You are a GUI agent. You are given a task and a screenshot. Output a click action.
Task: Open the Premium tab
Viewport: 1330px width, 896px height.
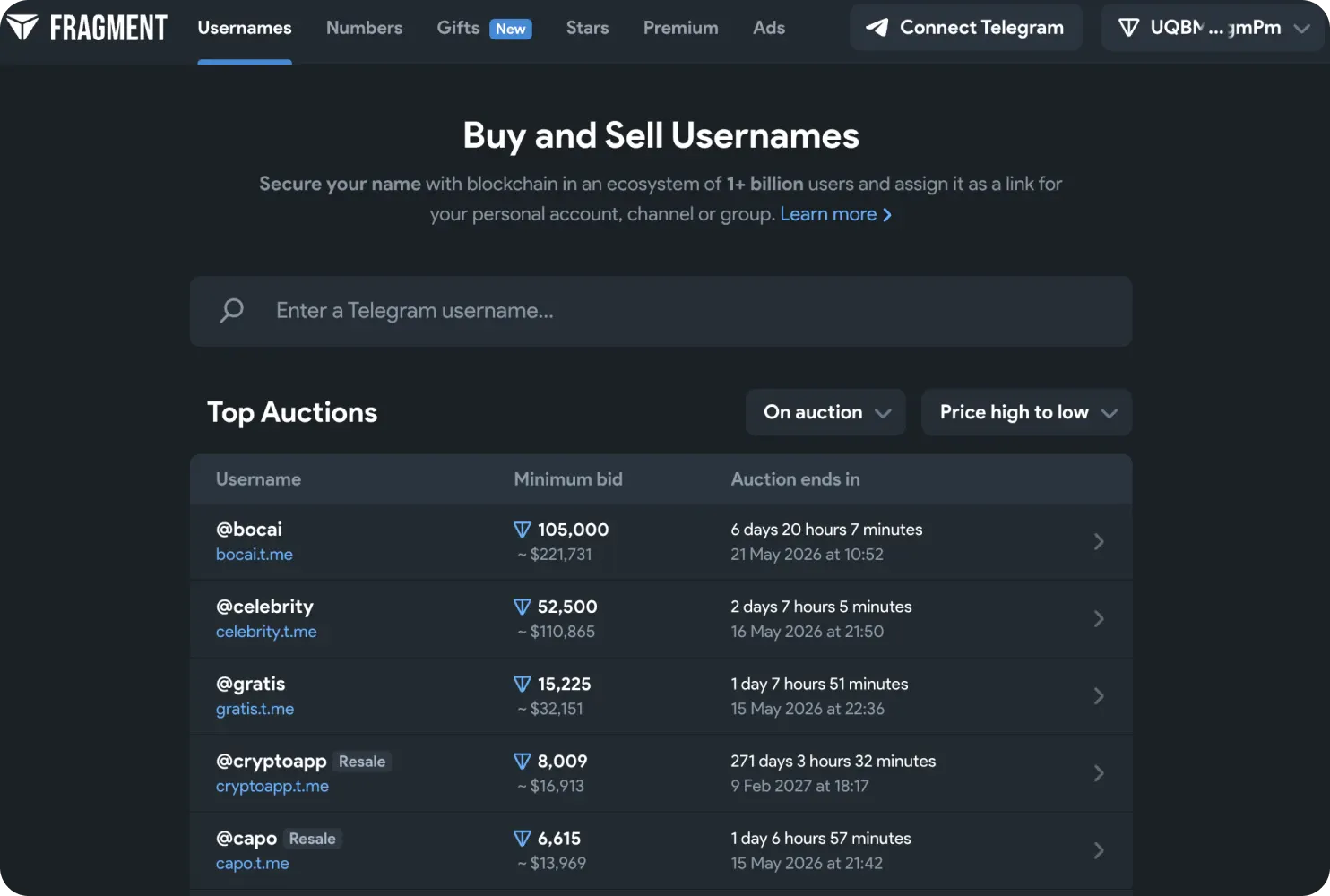(681, 28)
